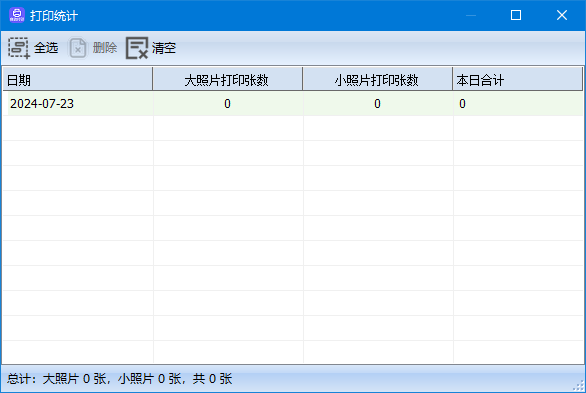Click the app icon in title bar
The height and width of the screenshot is (393, 586).
click(x=17, y=15)
